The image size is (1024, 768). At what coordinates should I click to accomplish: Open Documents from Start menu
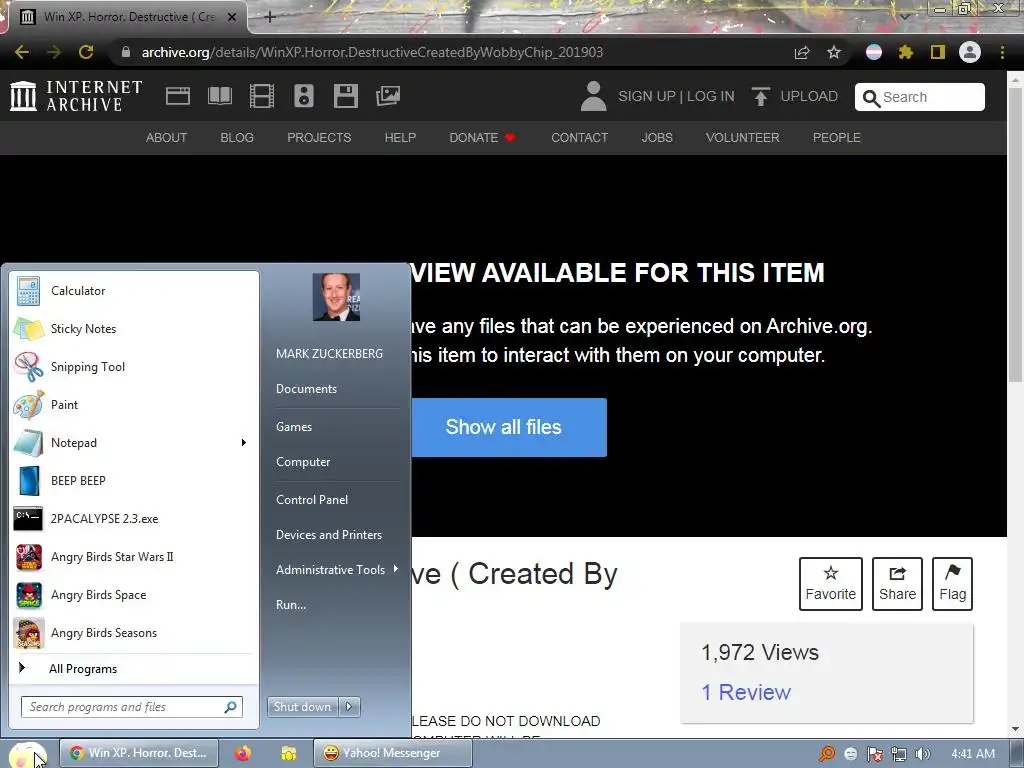[306, 389]
